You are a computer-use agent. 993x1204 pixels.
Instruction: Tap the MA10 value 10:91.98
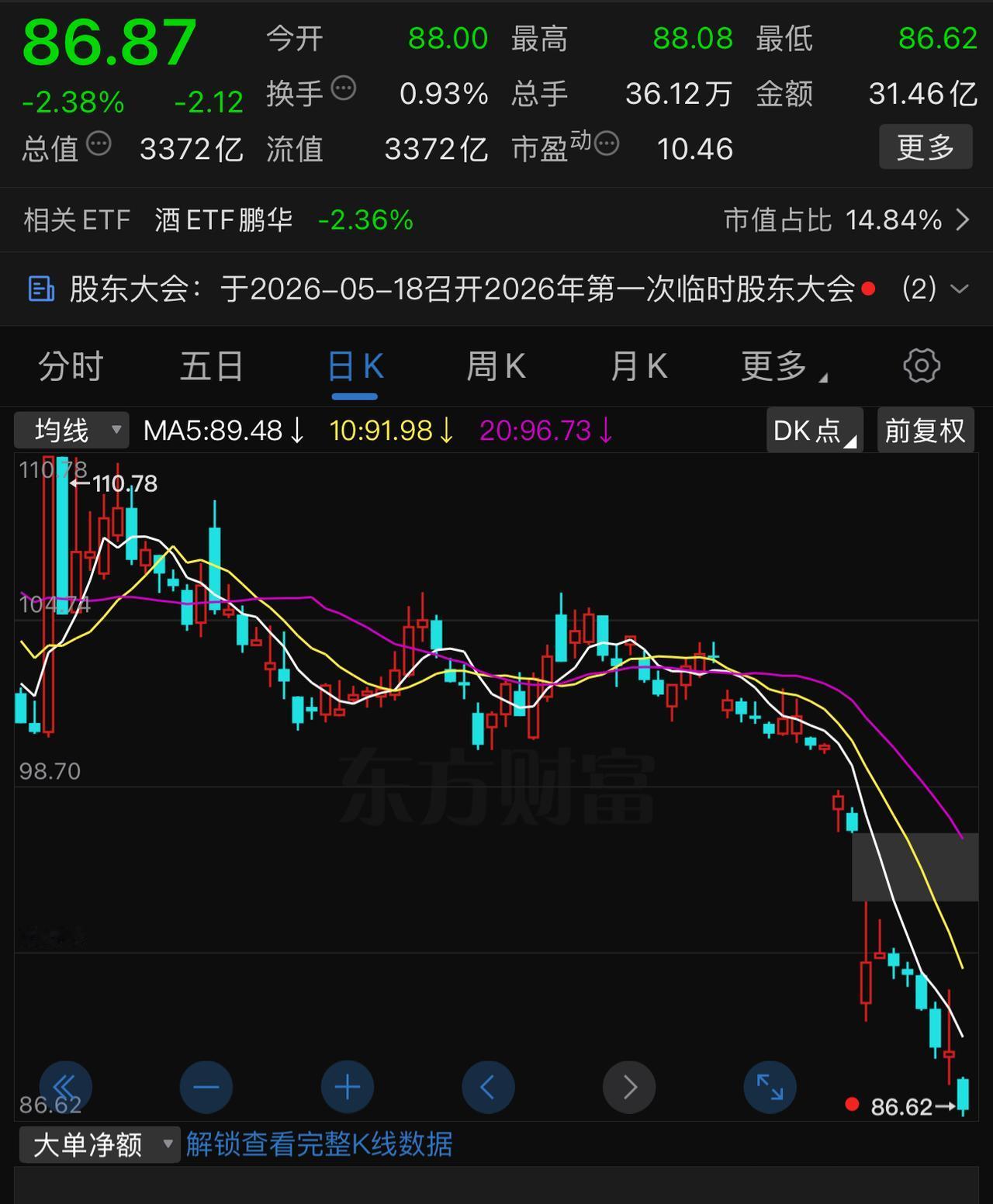tap(391, 430)
